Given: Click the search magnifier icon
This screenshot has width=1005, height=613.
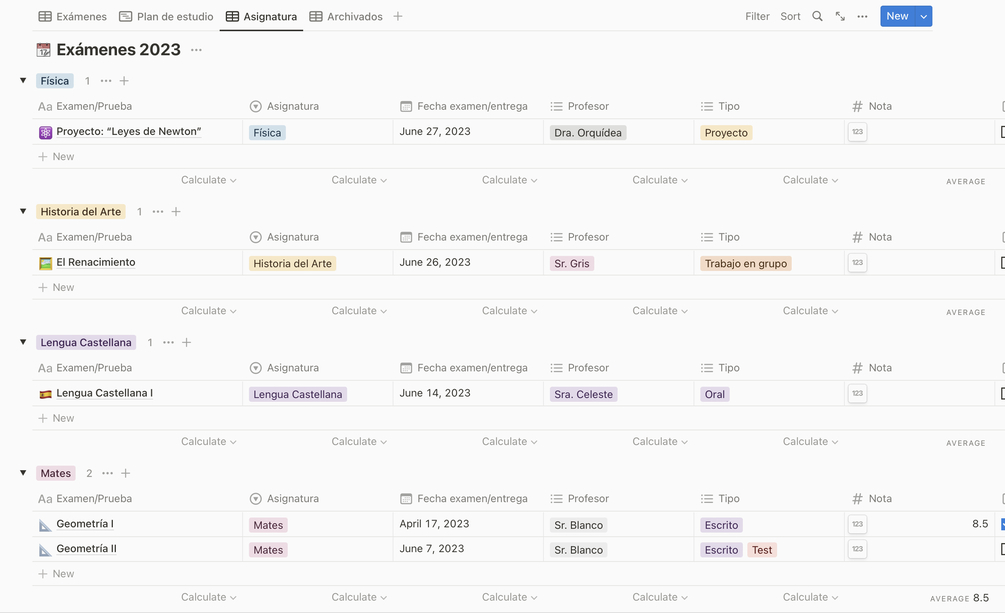Looking at the screenshot, I should coord(817,17).
